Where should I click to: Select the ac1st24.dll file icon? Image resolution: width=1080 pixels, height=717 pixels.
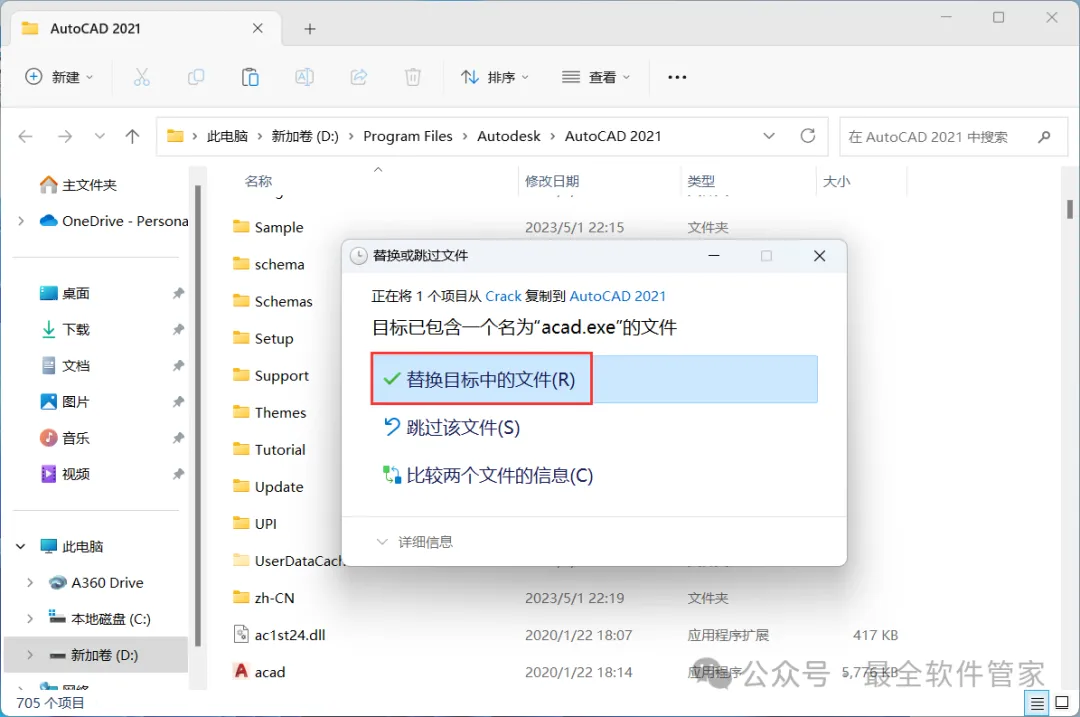(241, 634)
